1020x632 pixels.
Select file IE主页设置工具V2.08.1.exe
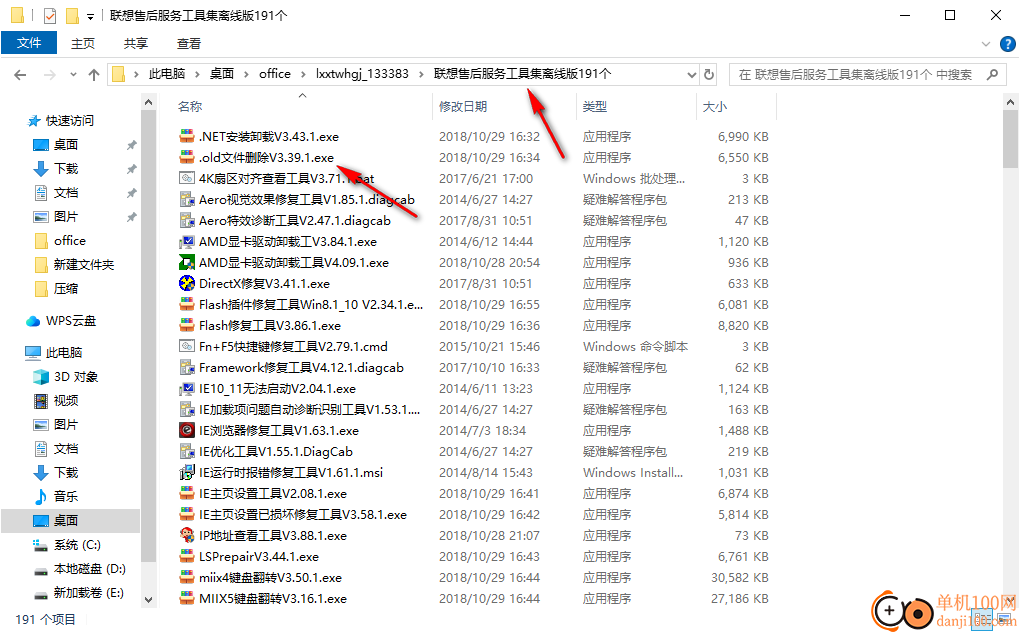point(273,494)
